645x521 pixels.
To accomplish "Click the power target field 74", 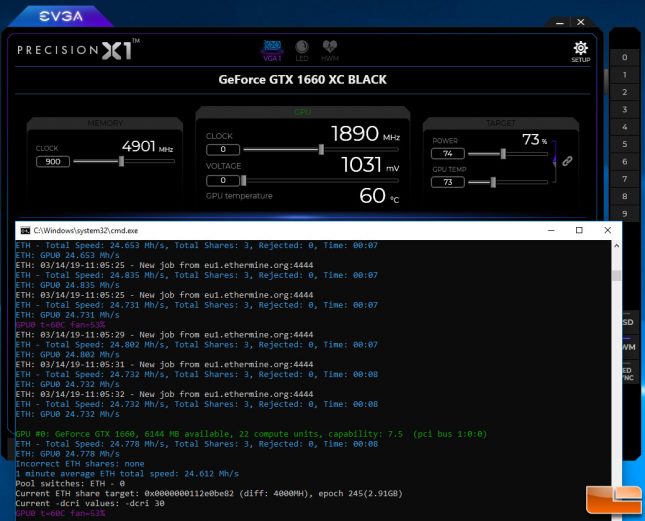I will tap(448, 153).
